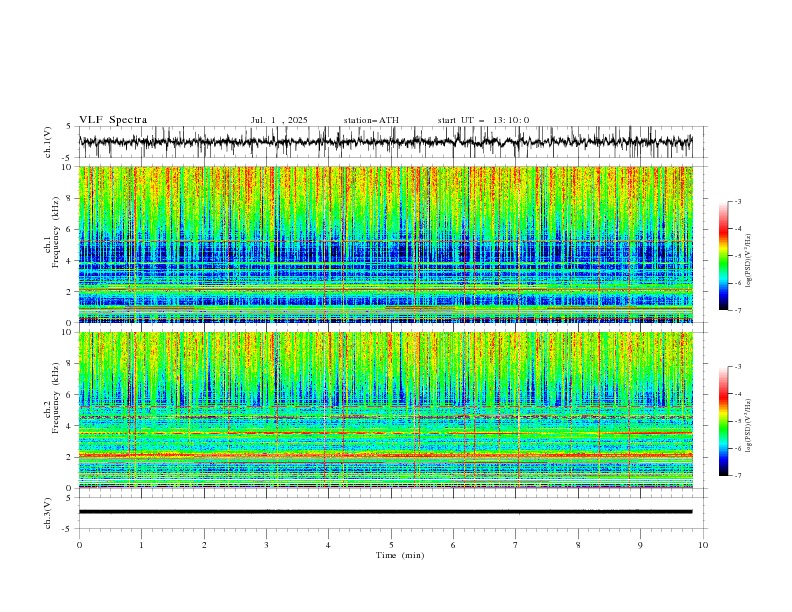Click the "-7" tick on lower colorbar

pyautogui.click(x=738, y=476)
